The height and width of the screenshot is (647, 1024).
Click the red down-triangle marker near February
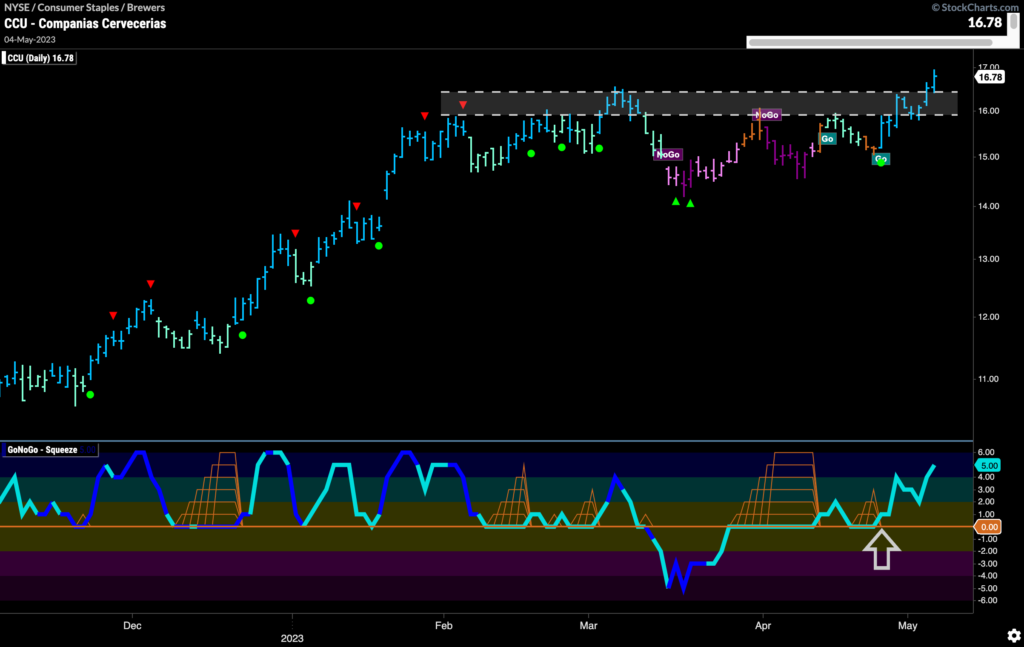pyautogui.click(x=462, y=105)
